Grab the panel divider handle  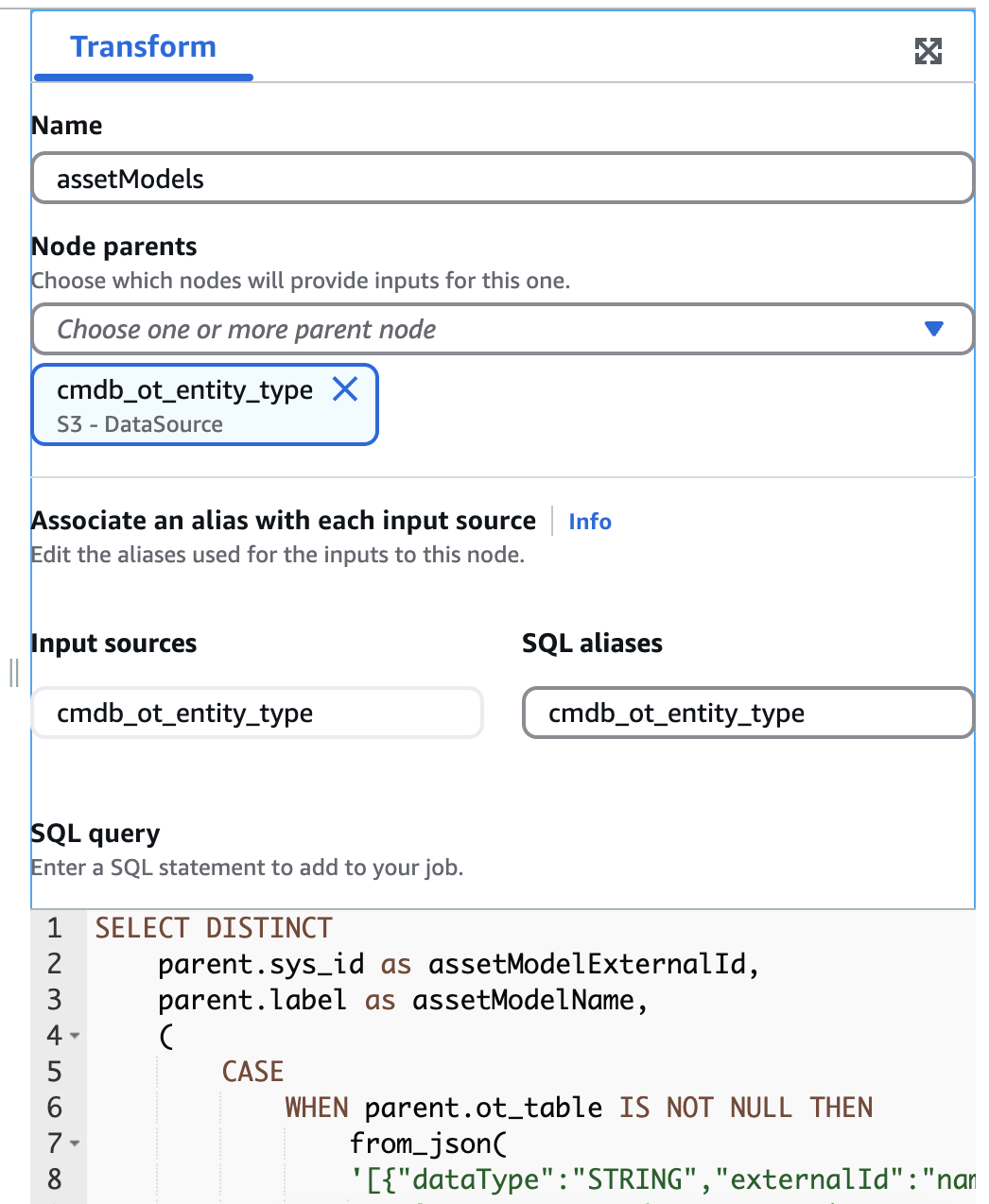point(13,673)
